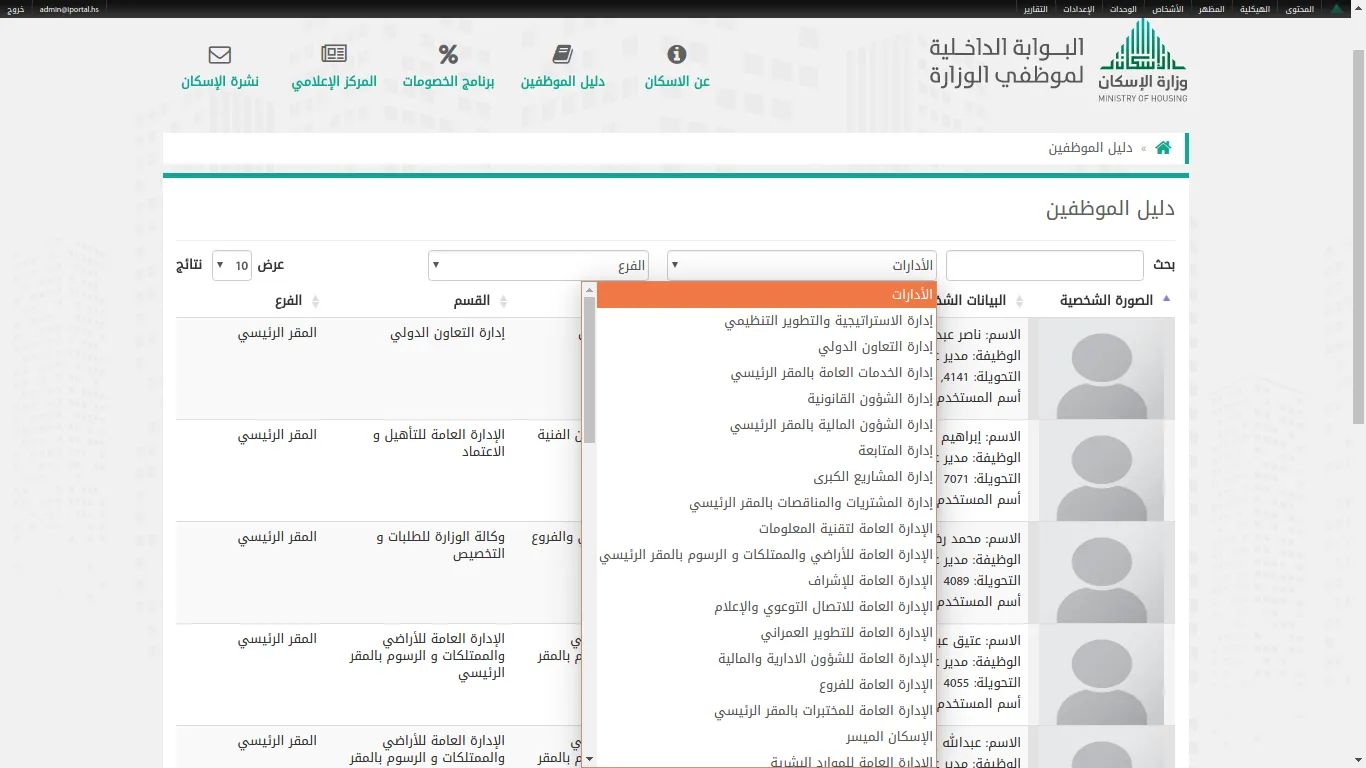Viewport: 1366px width, 768px height.
Task: Open الإعدادات menu in admin bar
Action: coord(1077,8)
